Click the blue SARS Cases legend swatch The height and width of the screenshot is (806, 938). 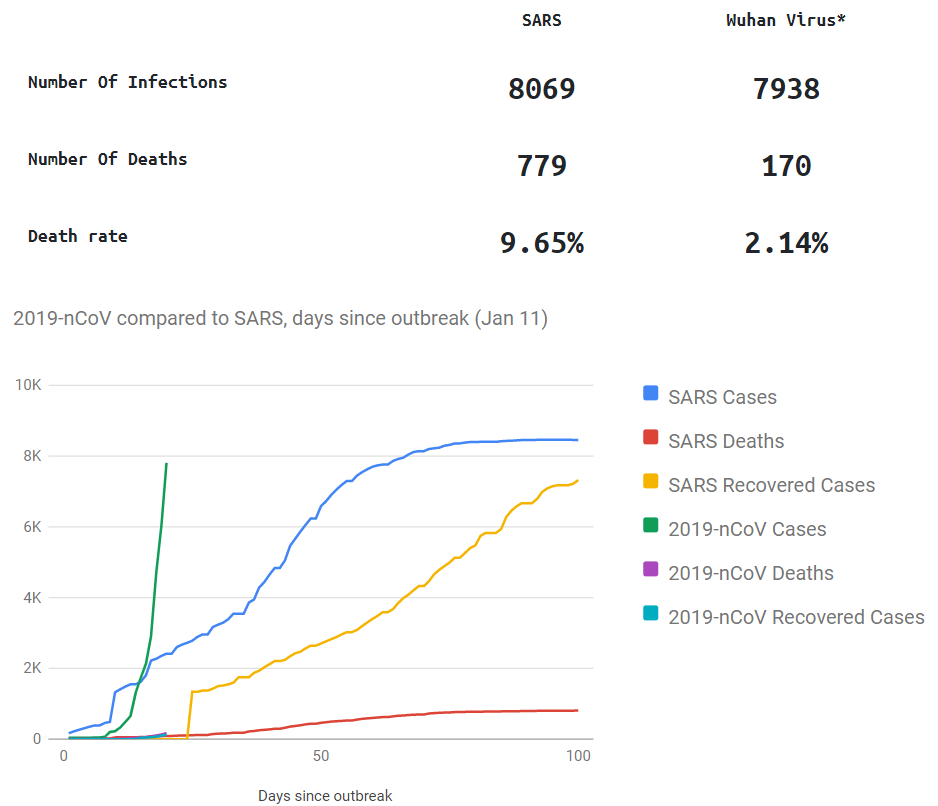coord(651,394)
